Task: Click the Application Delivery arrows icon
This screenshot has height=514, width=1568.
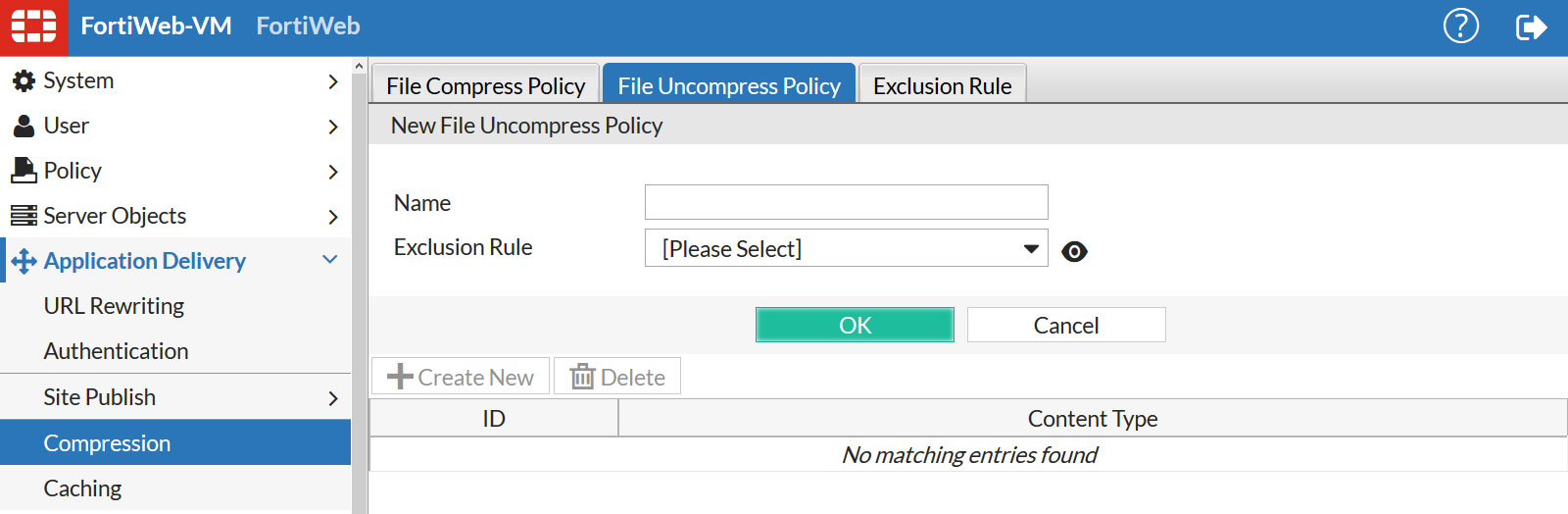Action: tap(24, 261)
